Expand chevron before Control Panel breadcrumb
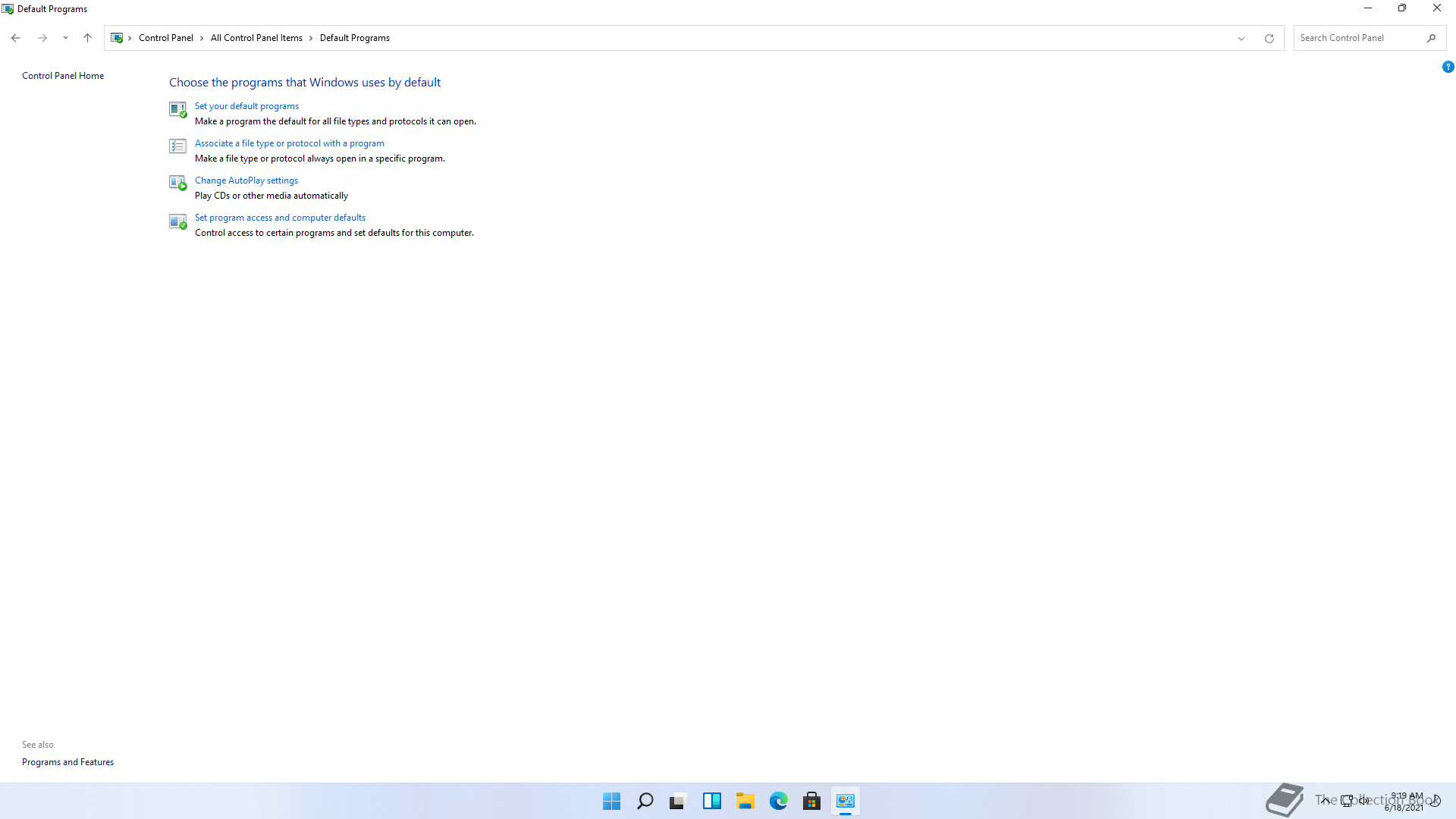Screen dimensions: 1456x819 (130, 38)
